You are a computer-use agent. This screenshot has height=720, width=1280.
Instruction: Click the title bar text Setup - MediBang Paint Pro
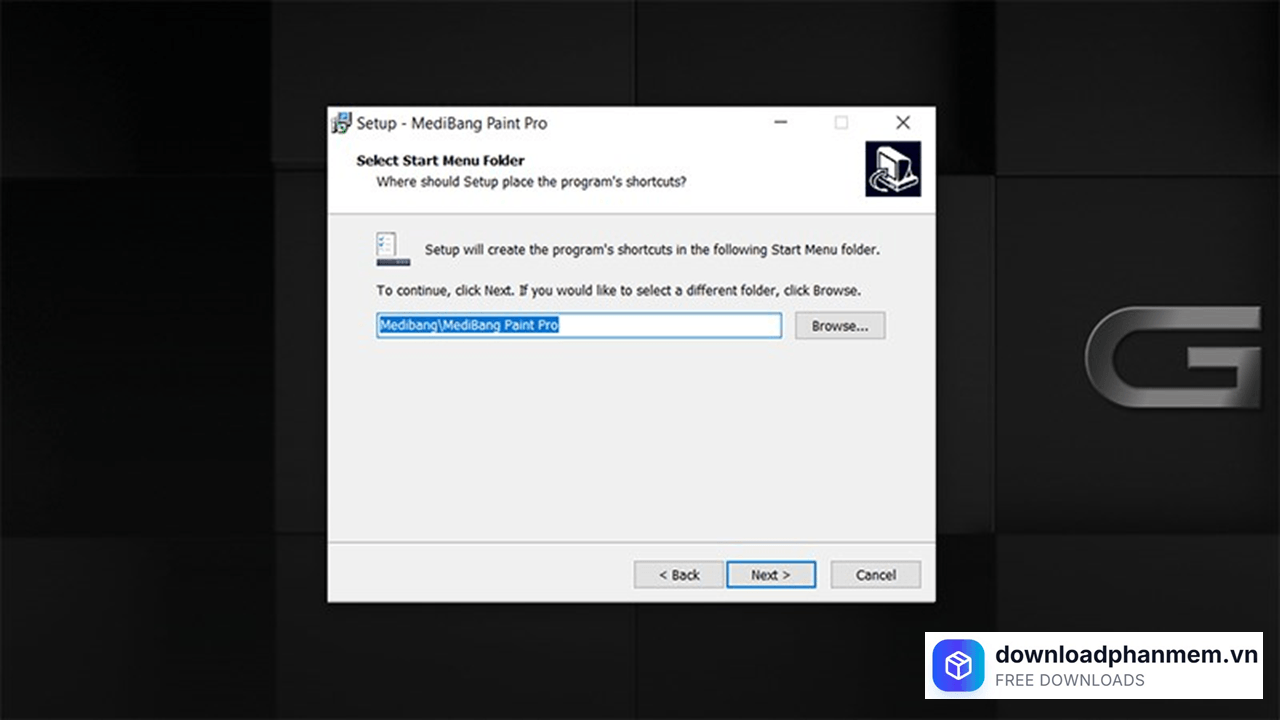452,124
